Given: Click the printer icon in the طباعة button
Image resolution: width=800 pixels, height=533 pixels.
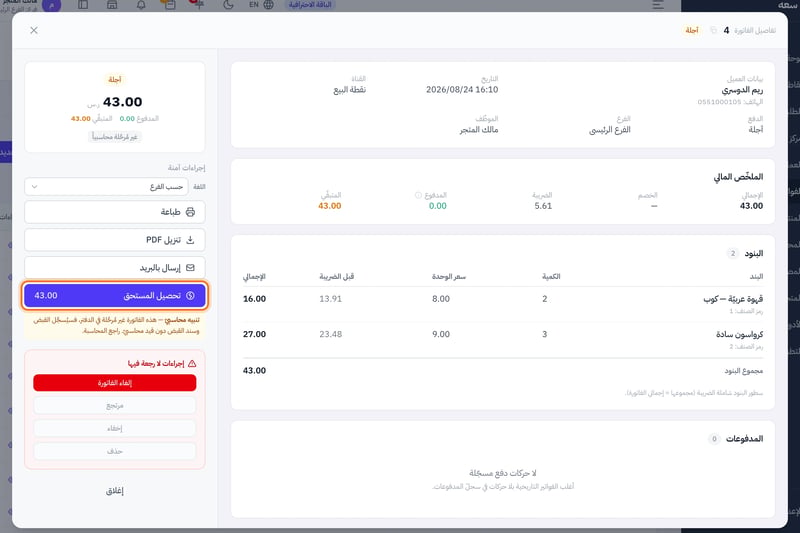Looking at the screenshot, I should pyautogui.click(x=190, y=212).
